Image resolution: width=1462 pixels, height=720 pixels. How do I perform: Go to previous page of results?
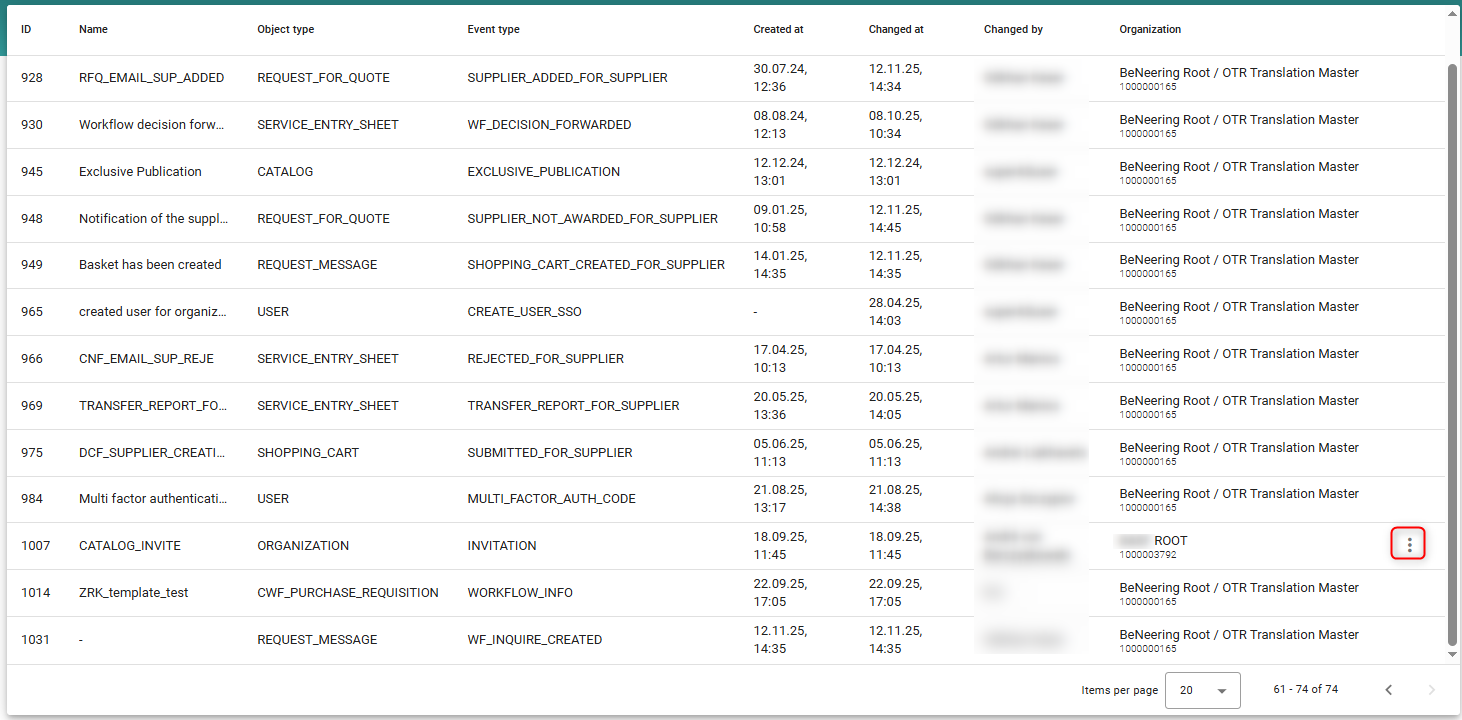point(1388,690)
